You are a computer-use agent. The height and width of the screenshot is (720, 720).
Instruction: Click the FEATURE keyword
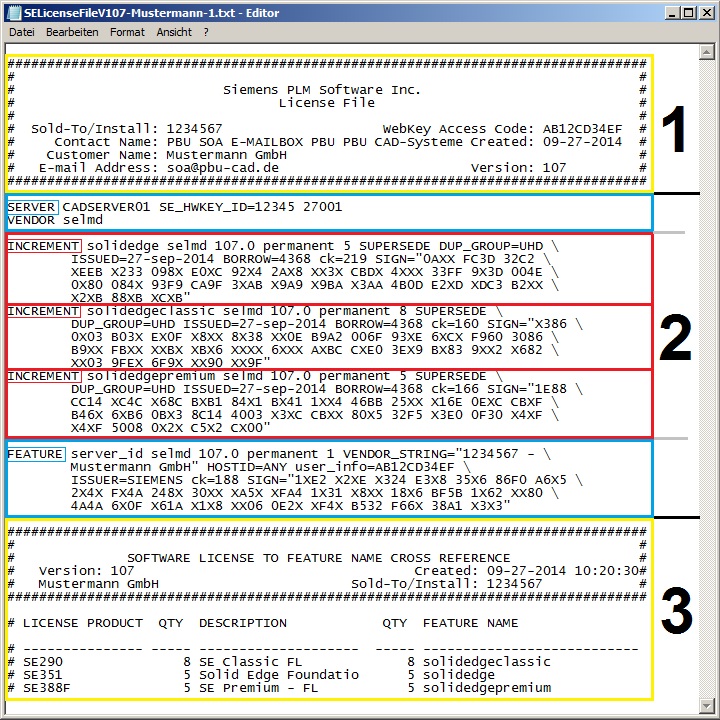[36, 454]
